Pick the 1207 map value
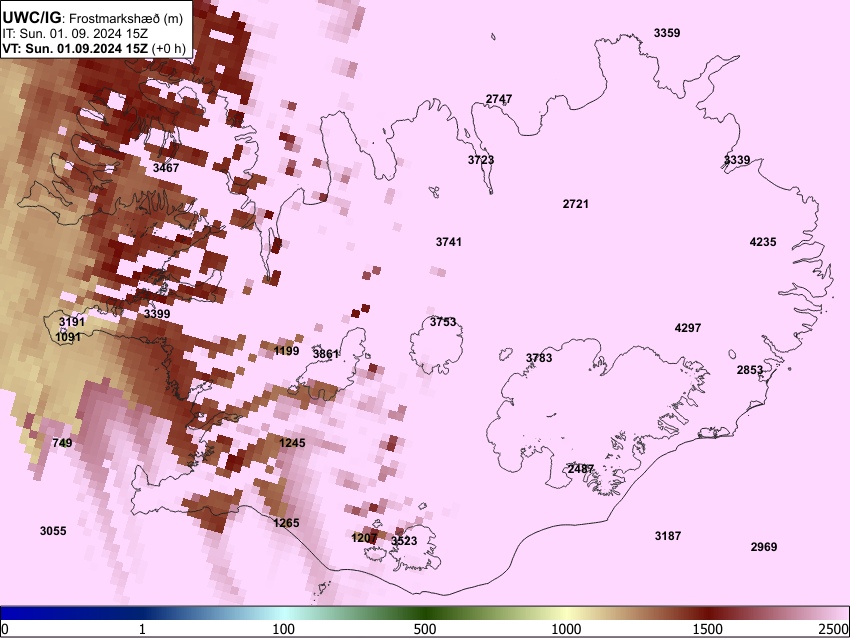Image resolution: width=850 pixels, height=638 pixels. (x=364, y=538)
